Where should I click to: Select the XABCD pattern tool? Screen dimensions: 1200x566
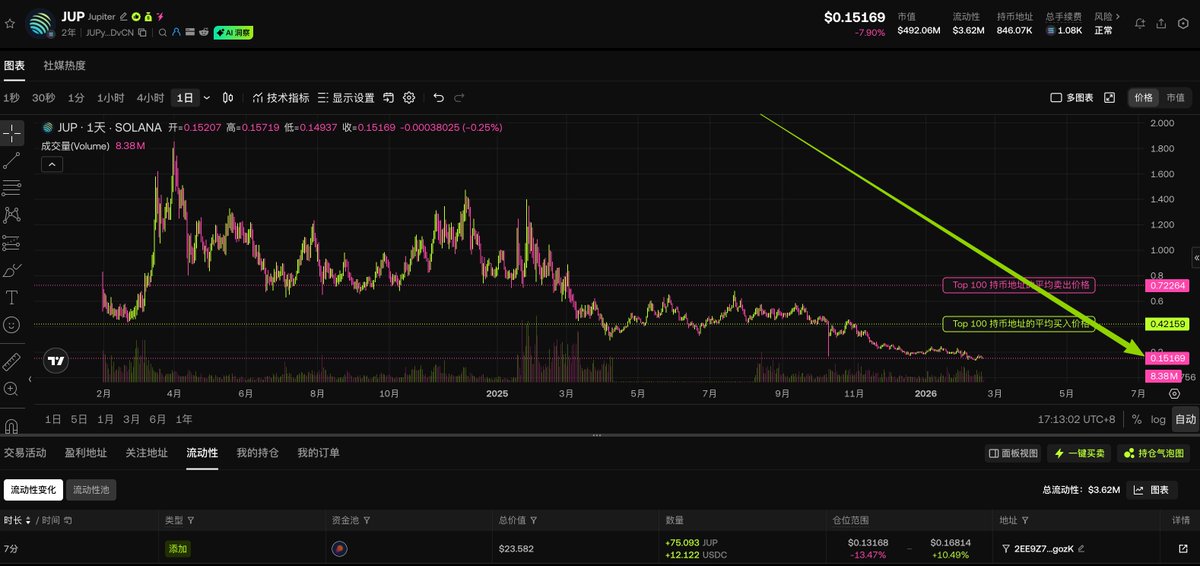click(x=12, y=215)
